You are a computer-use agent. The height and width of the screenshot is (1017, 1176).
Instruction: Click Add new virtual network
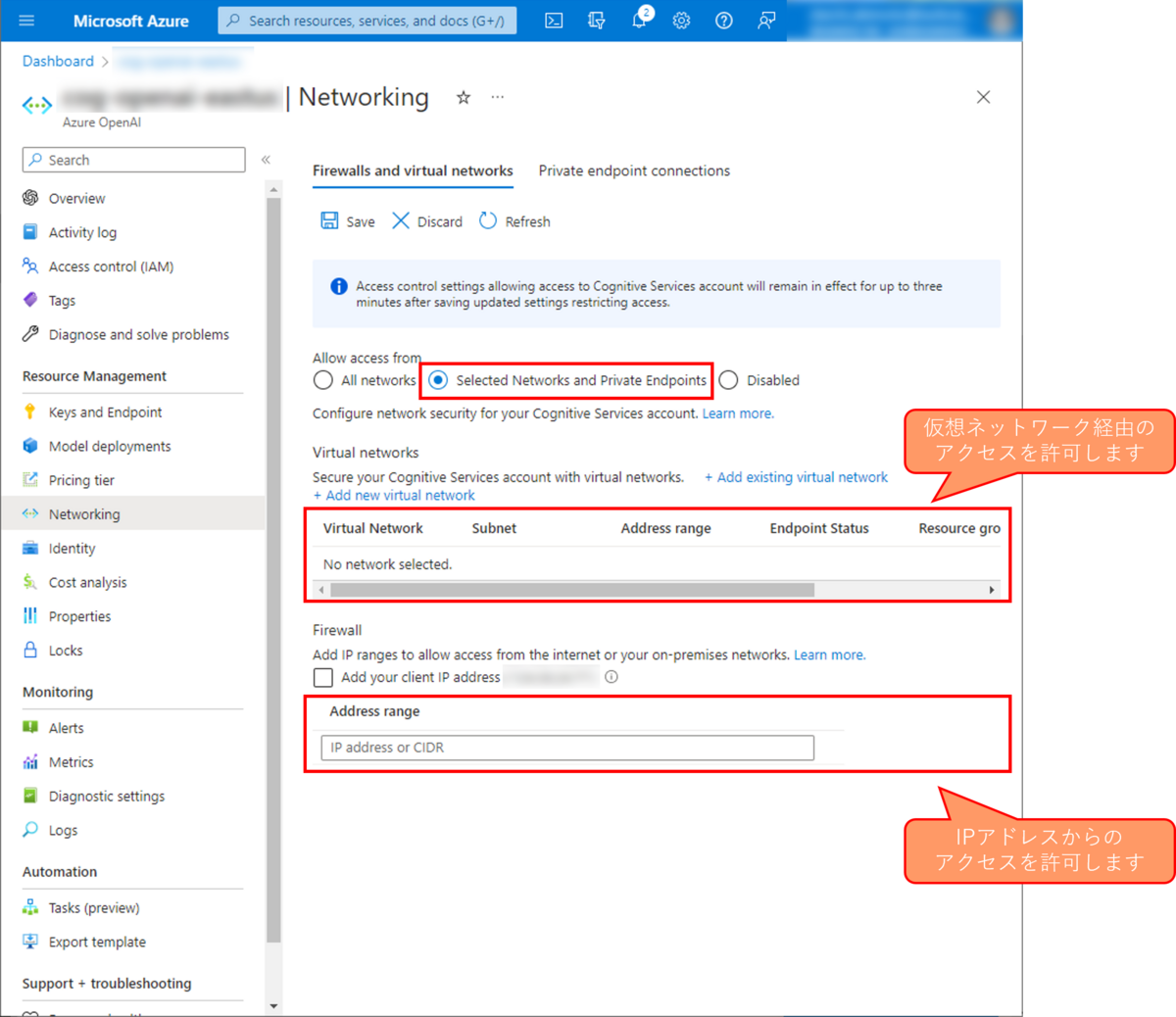tap(394, 495)
